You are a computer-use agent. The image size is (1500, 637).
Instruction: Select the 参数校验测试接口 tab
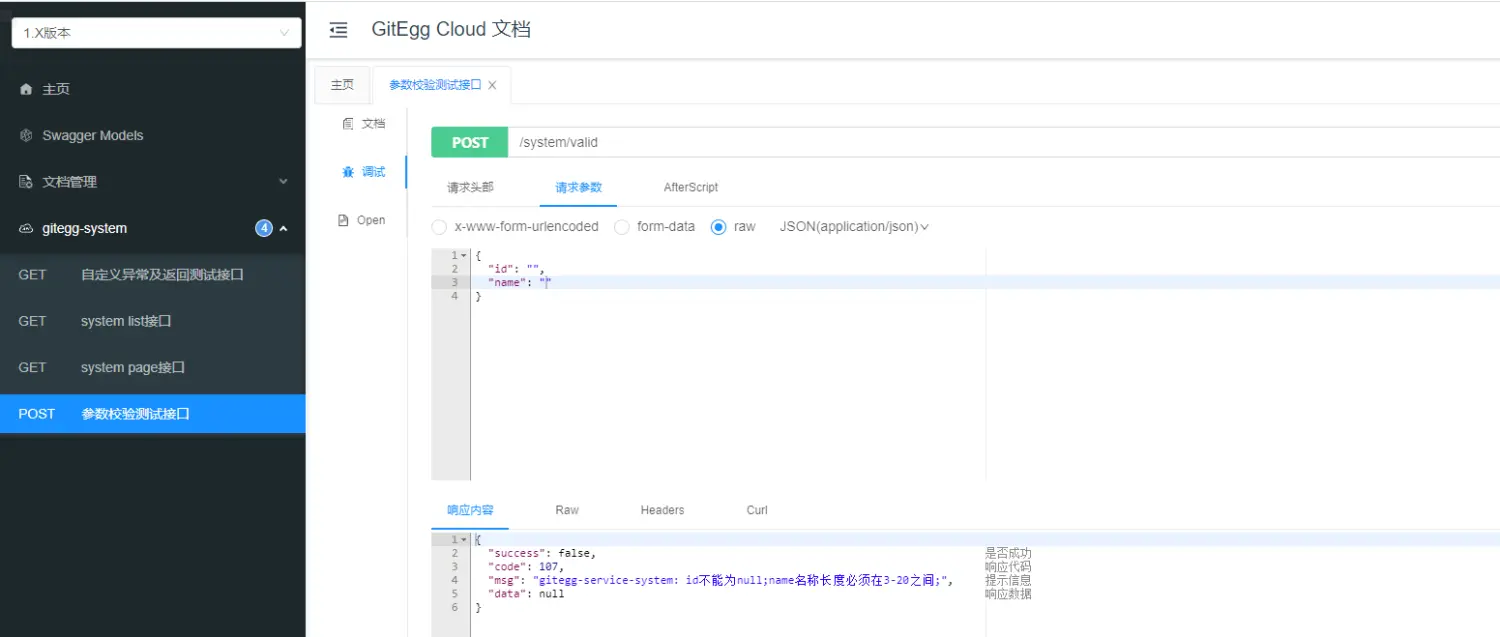pyautogui.click(x=435, y=85)
